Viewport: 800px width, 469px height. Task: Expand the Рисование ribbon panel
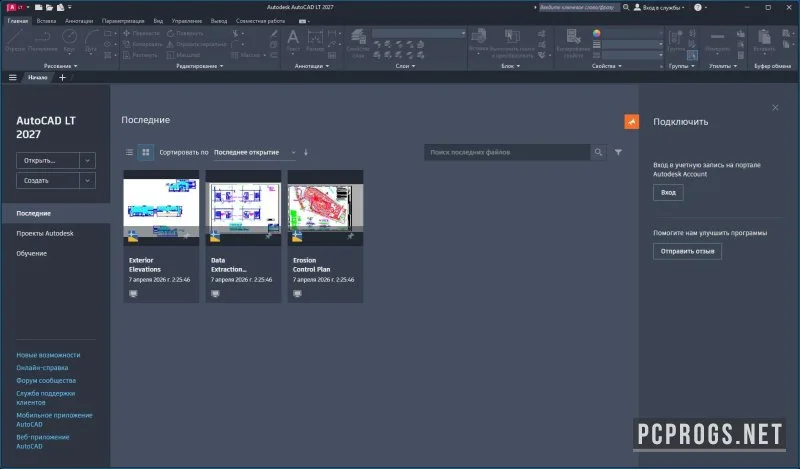[x=60, y=66]
